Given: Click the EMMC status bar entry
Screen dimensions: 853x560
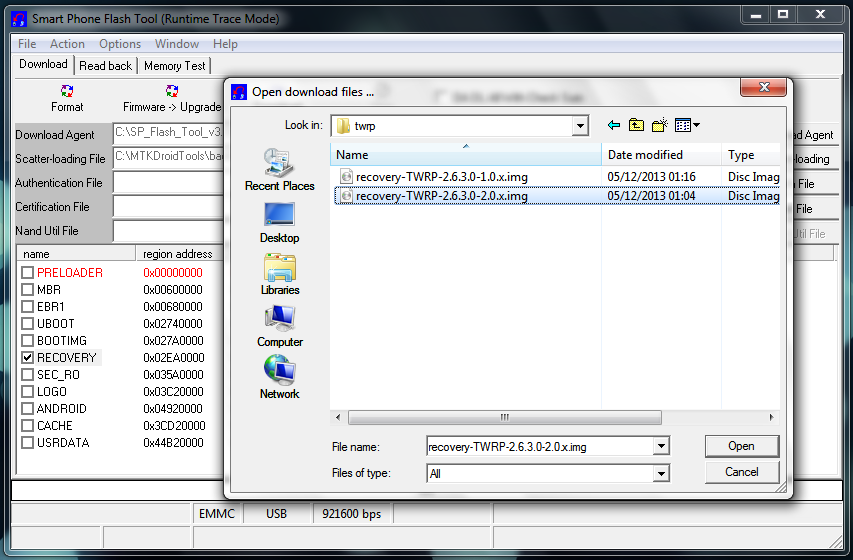Looking at the screenshot, I should [x=217, y=514].
